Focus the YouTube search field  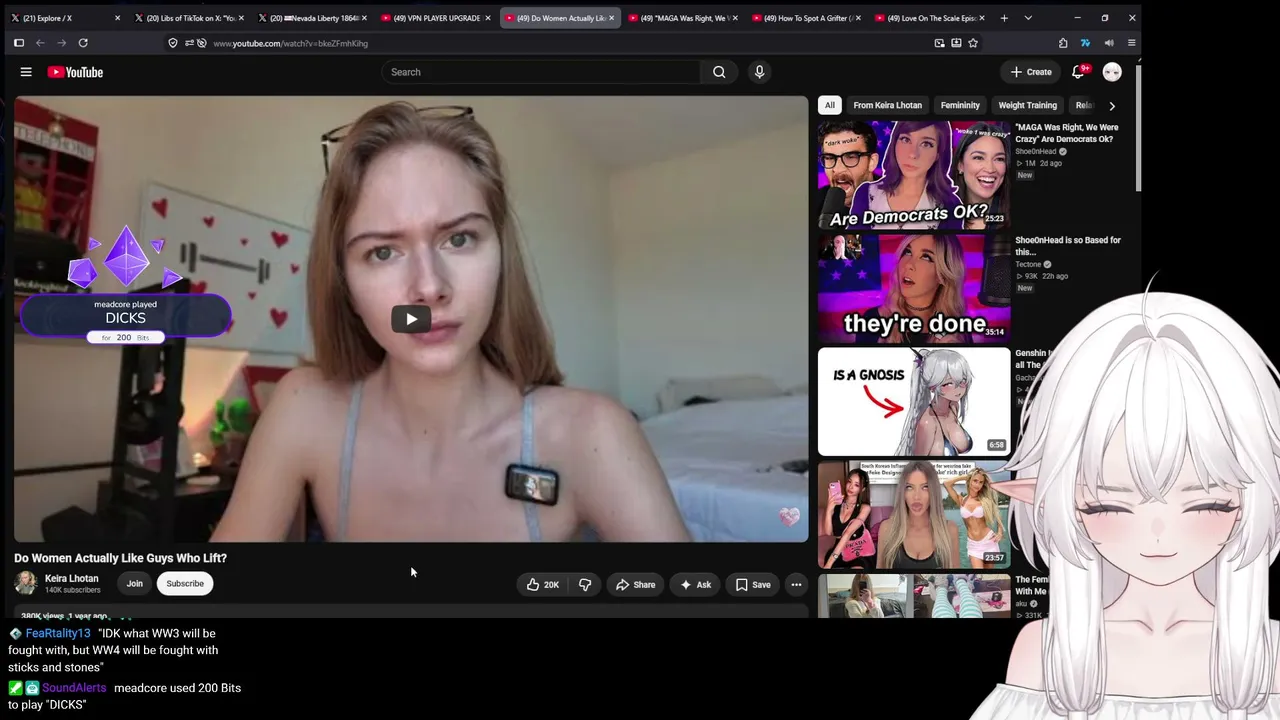point(540,72)
